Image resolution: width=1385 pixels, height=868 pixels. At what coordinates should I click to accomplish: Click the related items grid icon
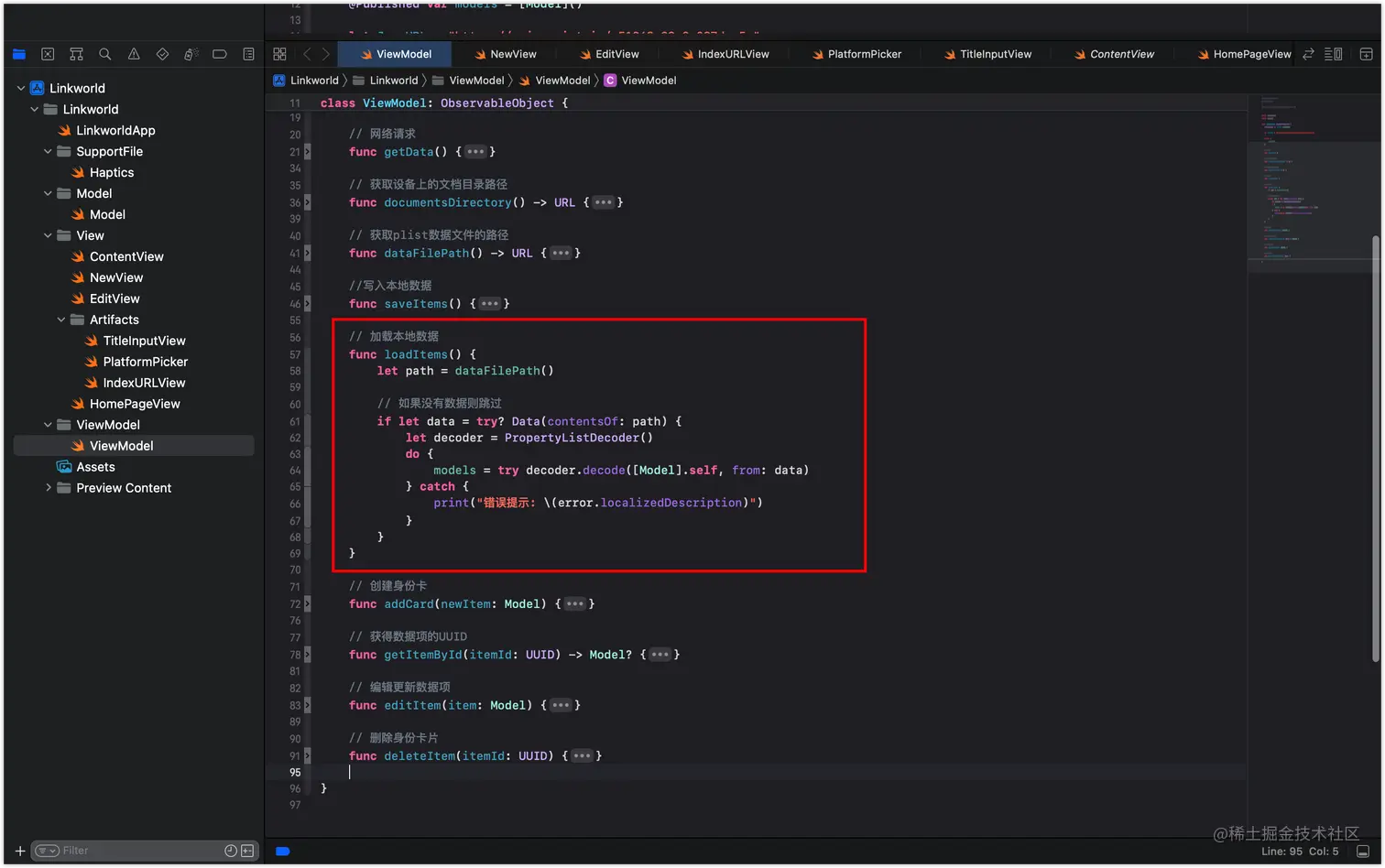[x=280, y=54]
